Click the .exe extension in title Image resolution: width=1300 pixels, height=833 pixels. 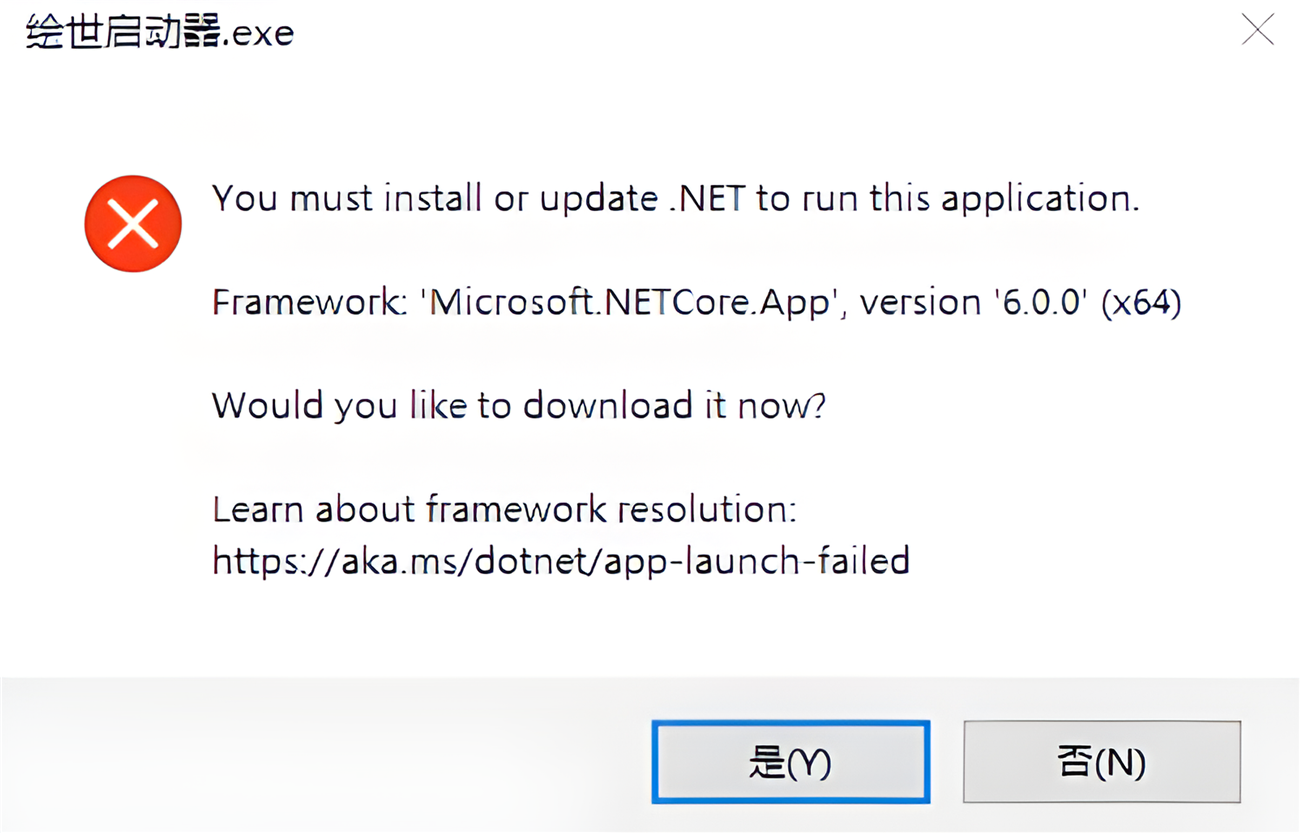click(258, 33)
